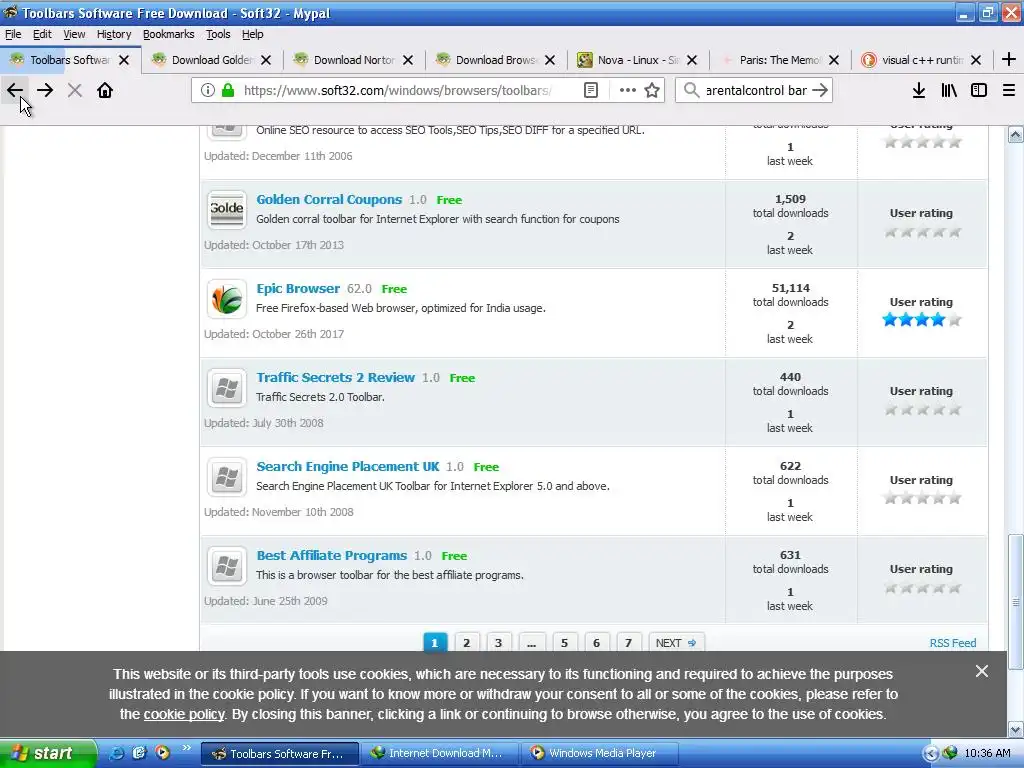The image size is (1024, 768).
Task: Open the Edit menu
Action: tap(42, 34)
